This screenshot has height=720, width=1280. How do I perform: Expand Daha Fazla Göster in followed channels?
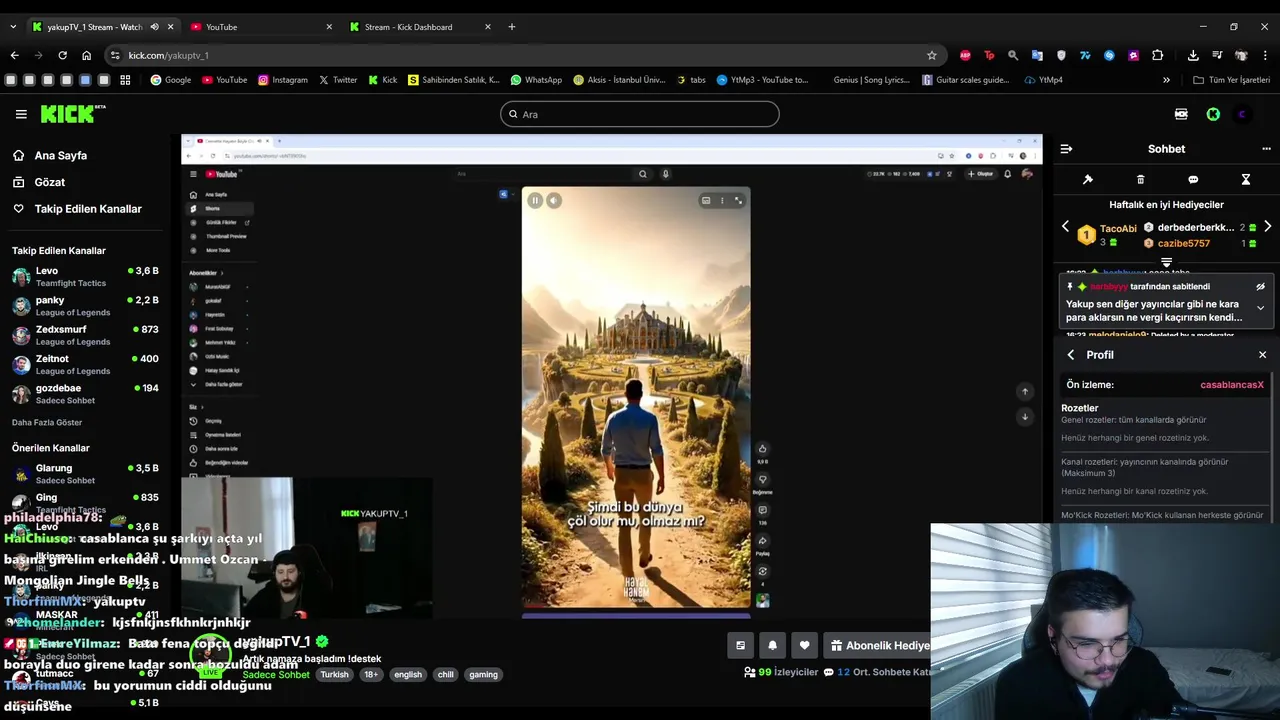coord(47,423)
